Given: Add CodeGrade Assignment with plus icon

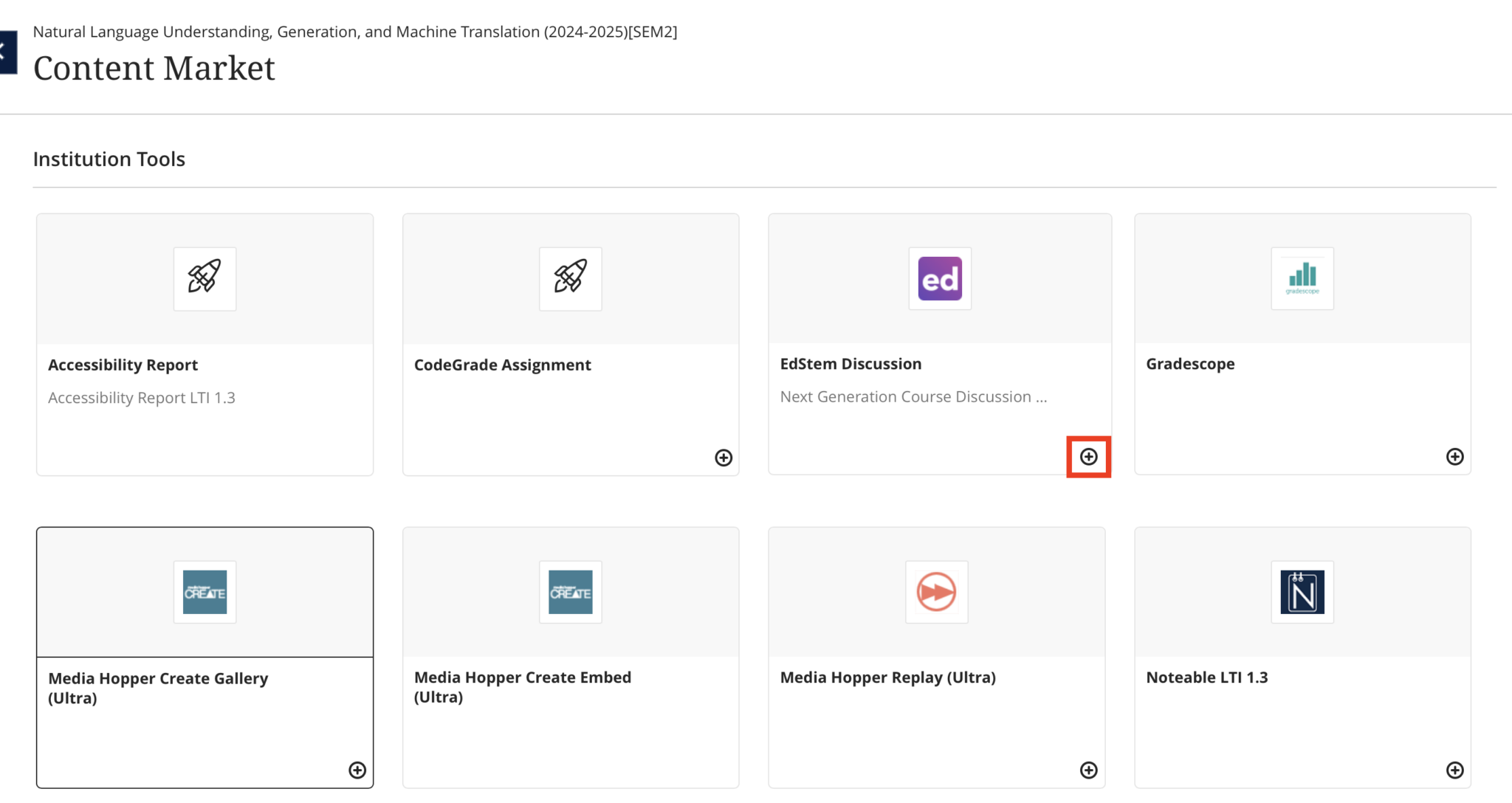Looking at the screenshot, I should 724,458.
